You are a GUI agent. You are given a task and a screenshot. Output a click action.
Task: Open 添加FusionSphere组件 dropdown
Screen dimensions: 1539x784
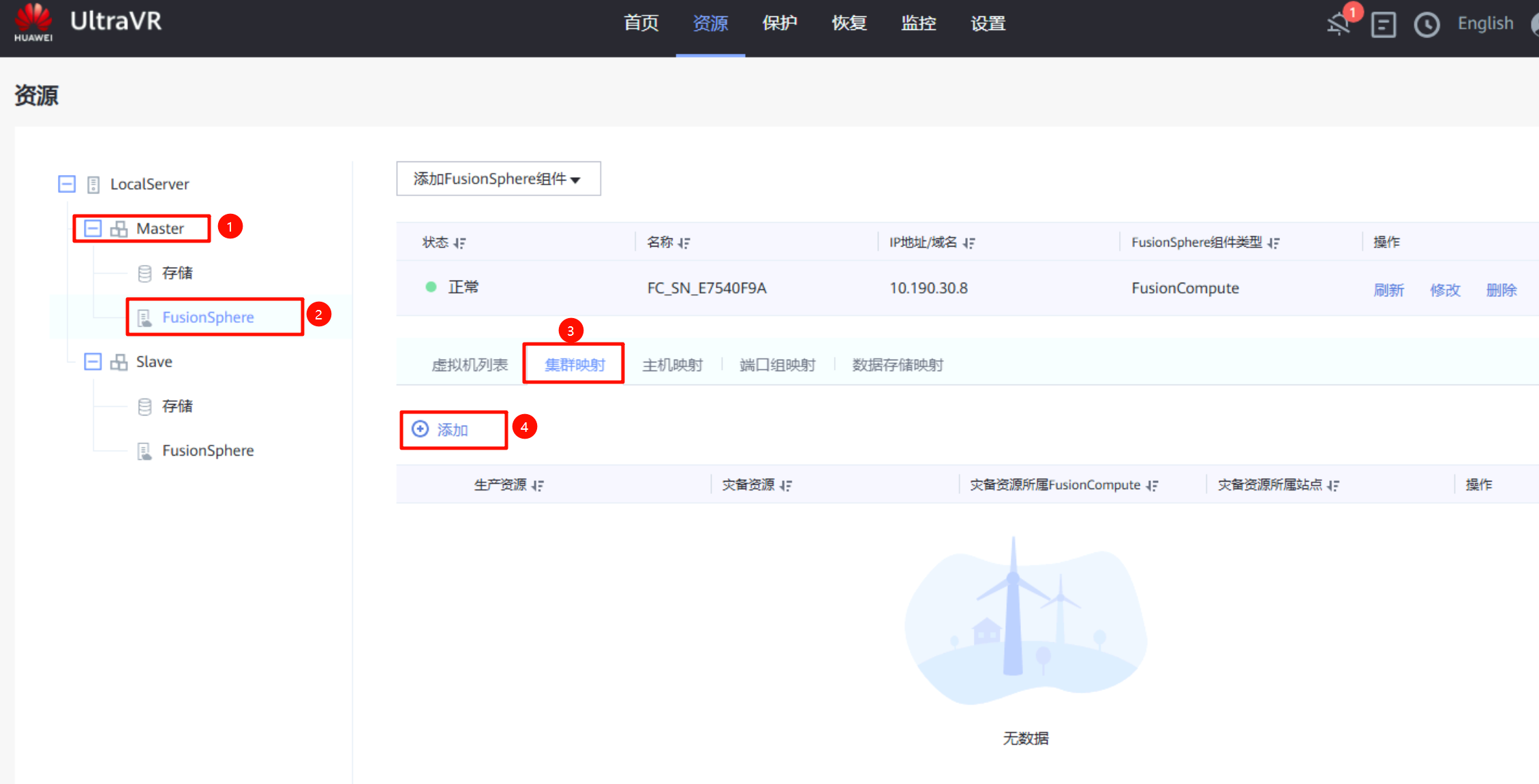498,179
